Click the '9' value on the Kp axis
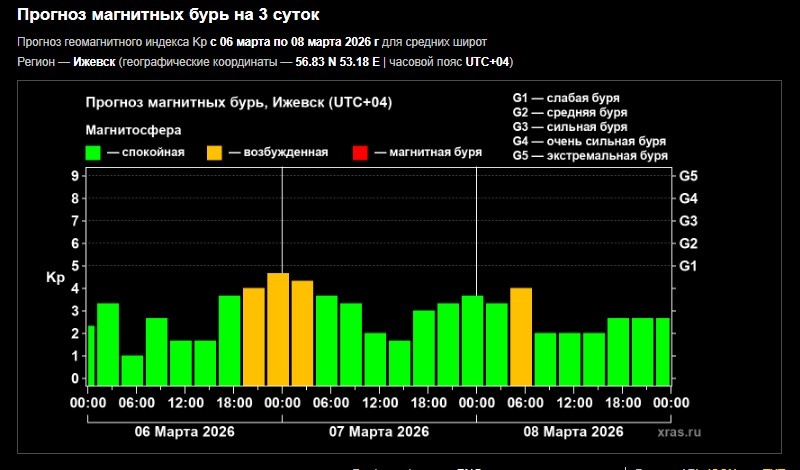This screenshot has width=800, height=470. pos(75,176)
